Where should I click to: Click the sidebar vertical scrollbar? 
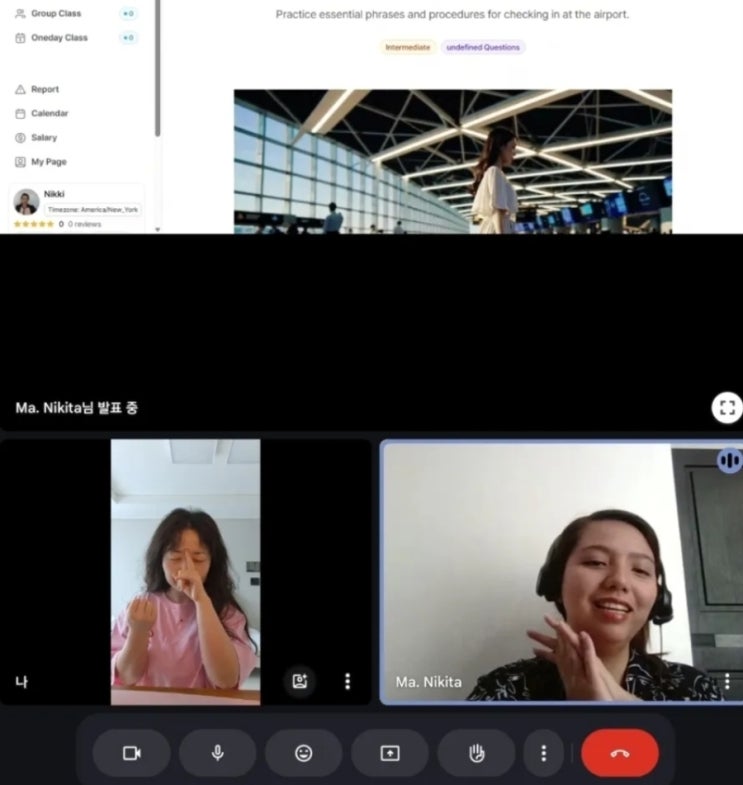(x=158, y=68)
